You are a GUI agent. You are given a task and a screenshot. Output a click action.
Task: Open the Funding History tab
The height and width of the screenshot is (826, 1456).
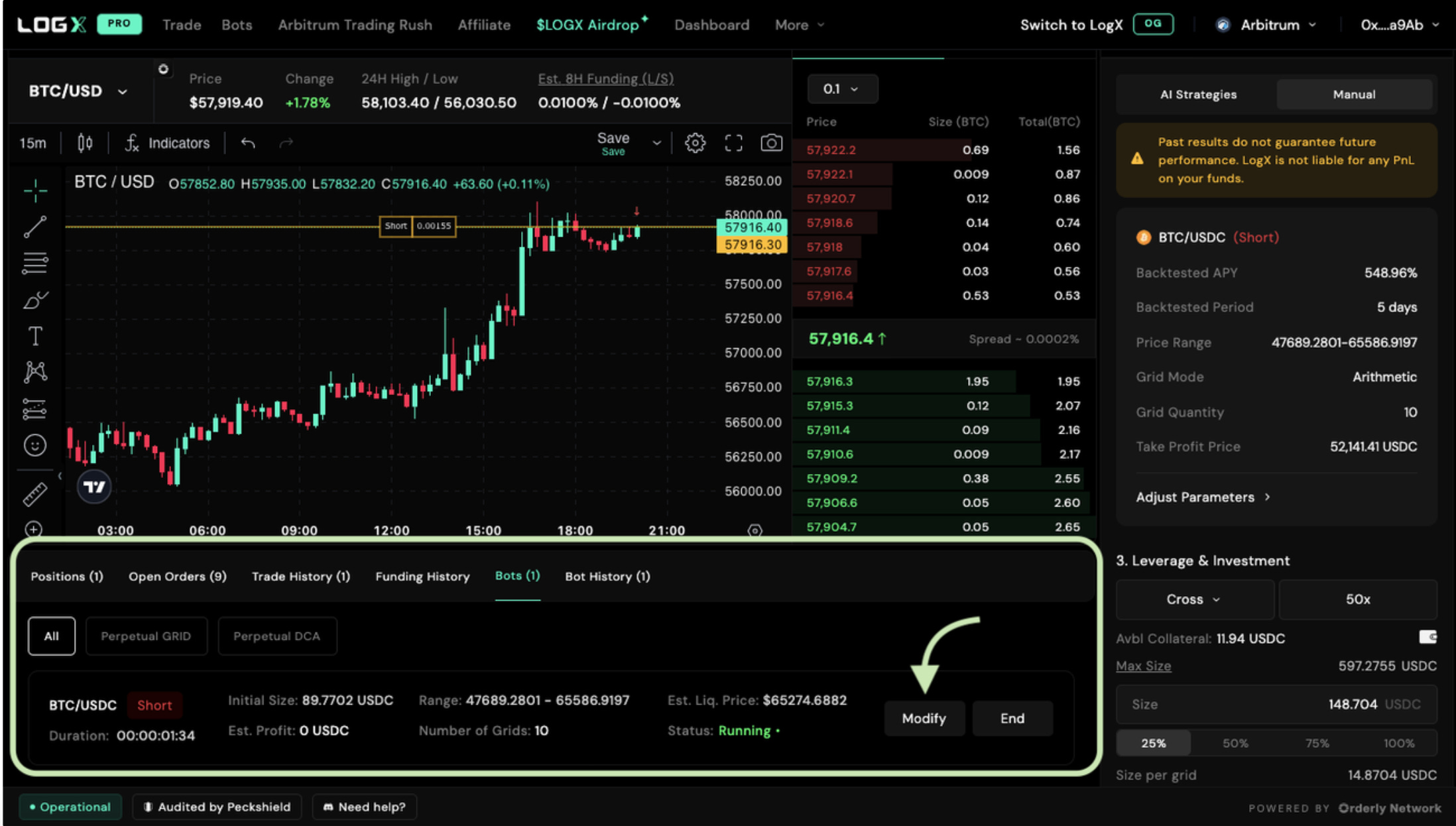(422, 576)
